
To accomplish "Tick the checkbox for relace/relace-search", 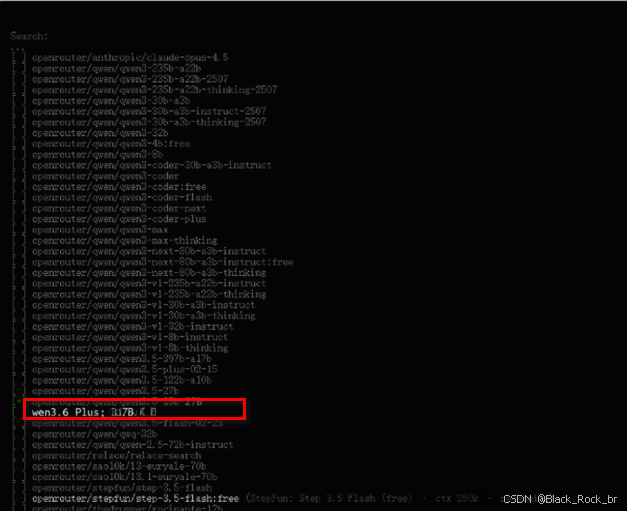I will [19, 456].
